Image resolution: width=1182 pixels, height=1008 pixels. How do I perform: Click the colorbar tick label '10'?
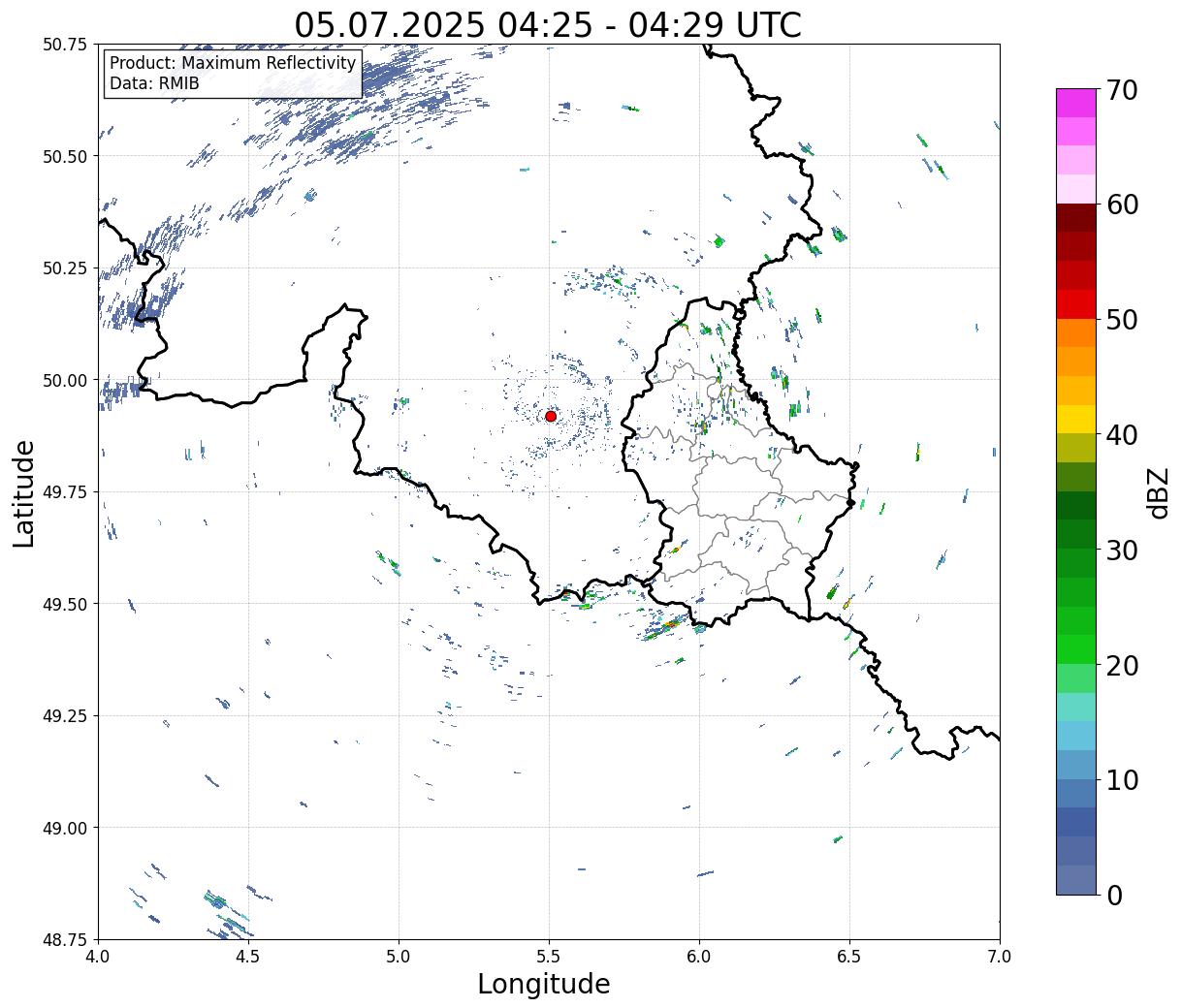1121,779
